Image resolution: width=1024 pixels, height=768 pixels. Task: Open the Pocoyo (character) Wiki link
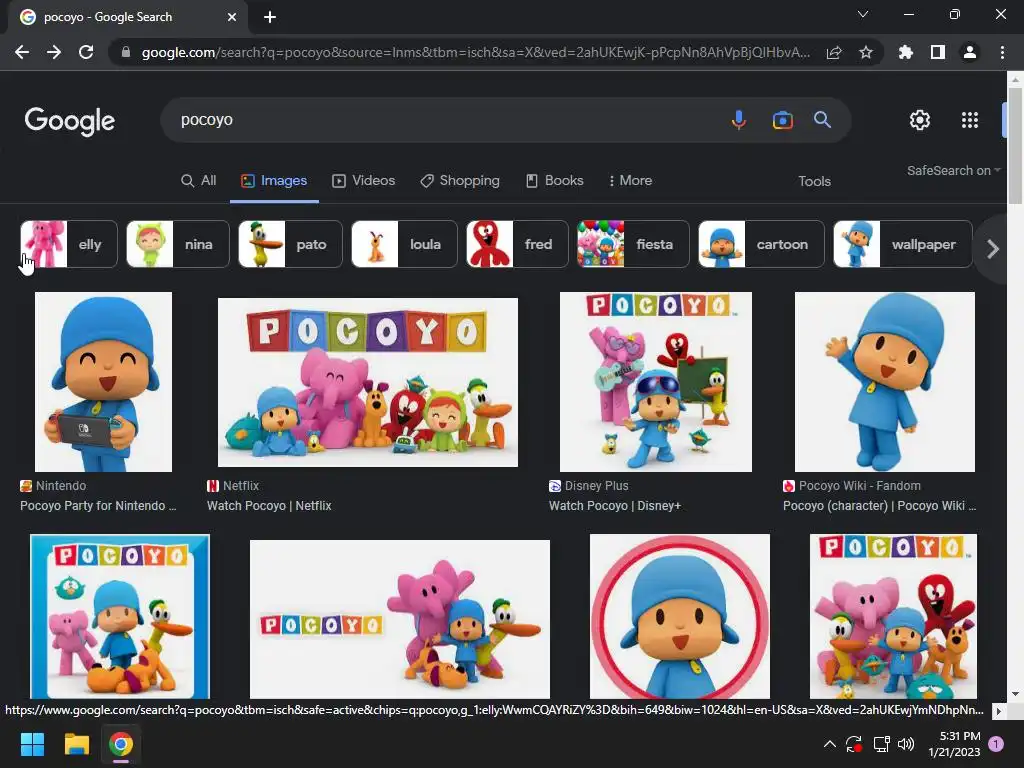point(880,505)
